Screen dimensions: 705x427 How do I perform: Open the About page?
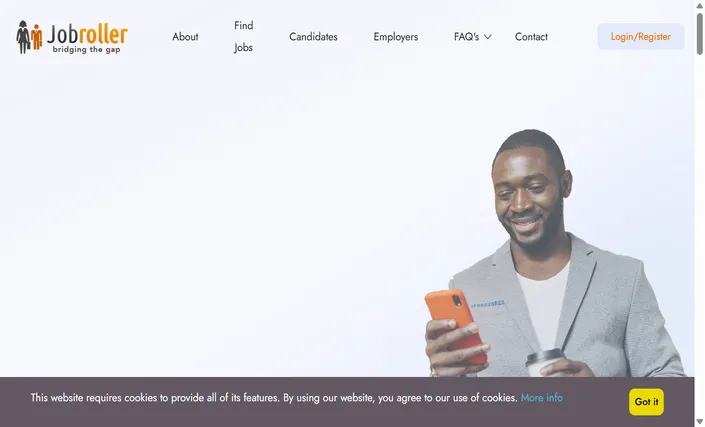tap(185, 37)
